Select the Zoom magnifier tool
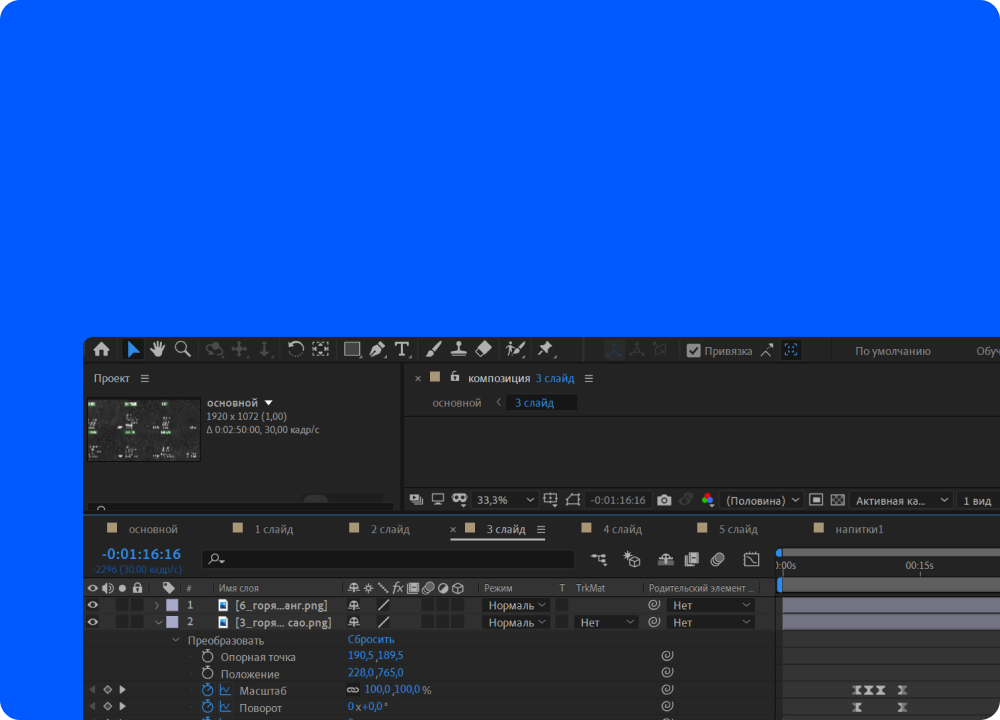Viewport: 1000px width, 720px height. (x=183, y=349)
